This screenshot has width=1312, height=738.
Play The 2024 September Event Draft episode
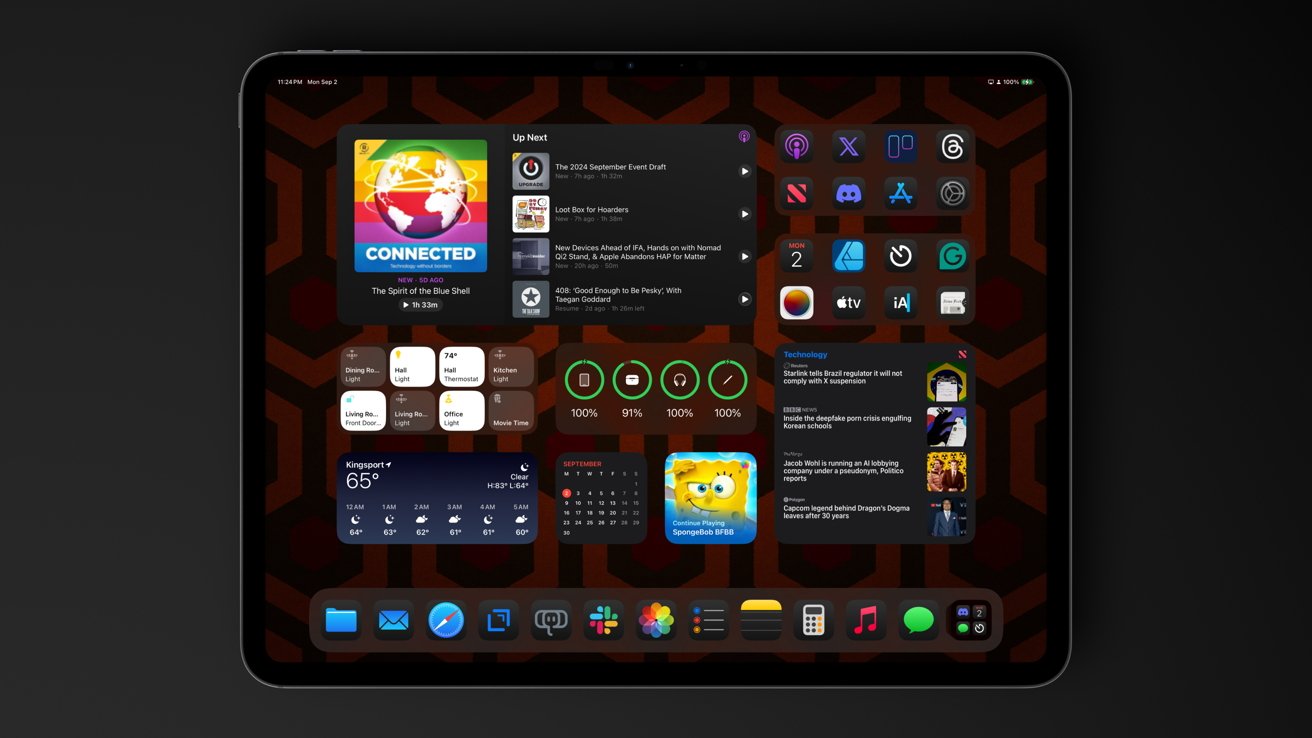coord(744,171)
